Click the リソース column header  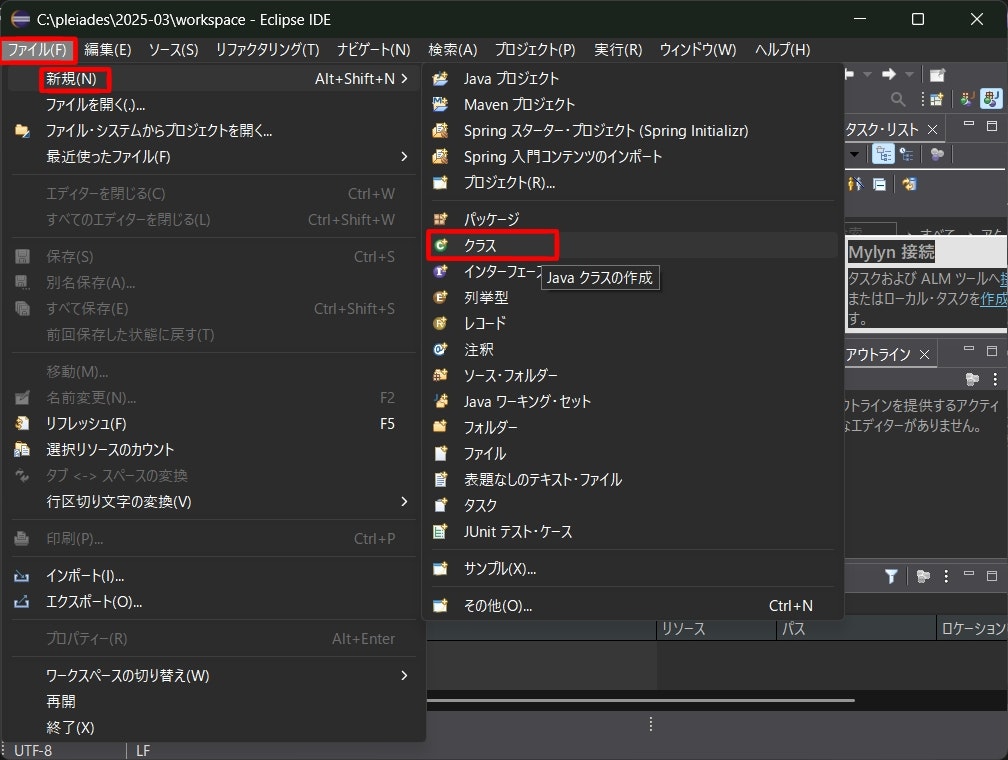tap(716, 628)
